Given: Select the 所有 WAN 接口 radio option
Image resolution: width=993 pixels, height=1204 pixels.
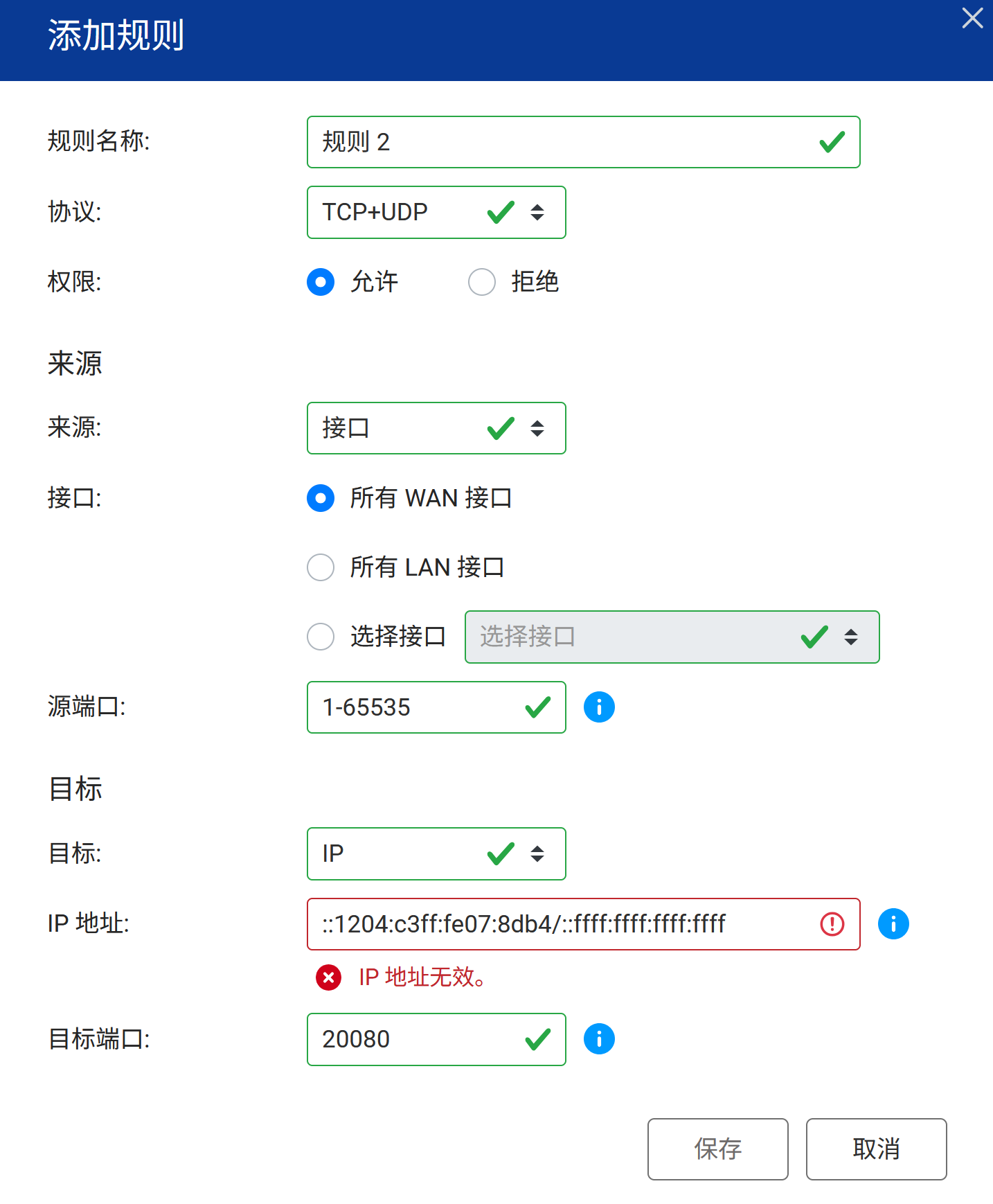Looking at the screenshot, I should 321,498.
